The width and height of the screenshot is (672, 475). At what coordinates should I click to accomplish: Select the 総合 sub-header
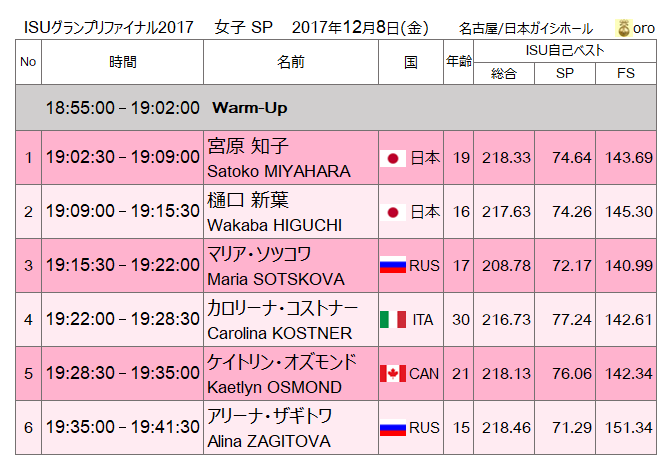click(505, 73)
